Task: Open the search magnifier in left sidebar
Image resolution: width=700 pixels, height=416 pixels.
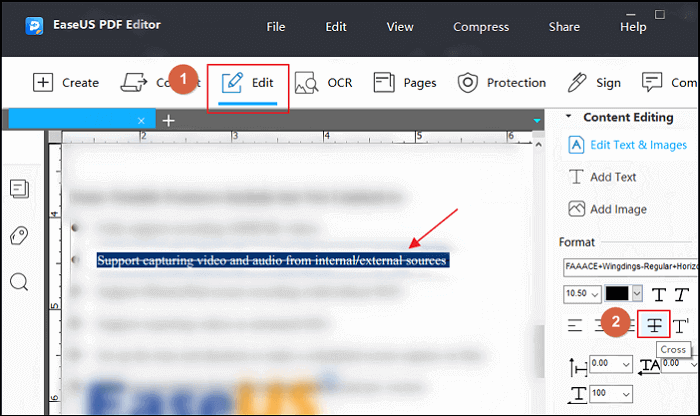Action: tap(19, 281)
